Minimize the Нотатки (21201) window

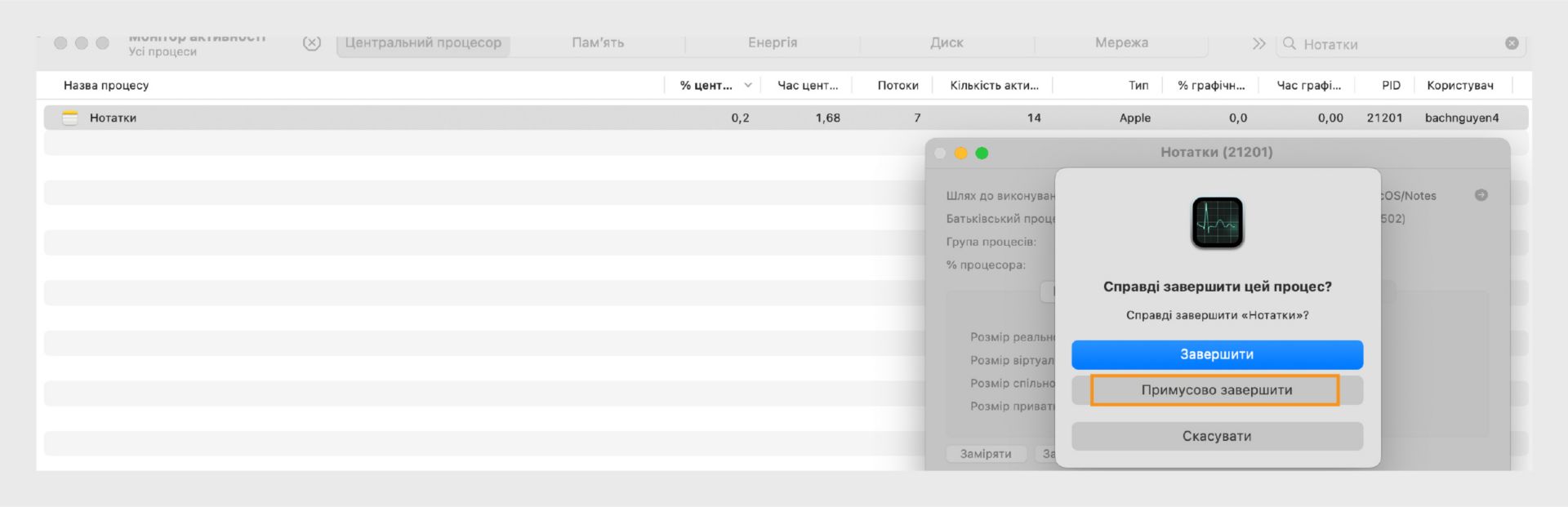(x=960, y=153)
